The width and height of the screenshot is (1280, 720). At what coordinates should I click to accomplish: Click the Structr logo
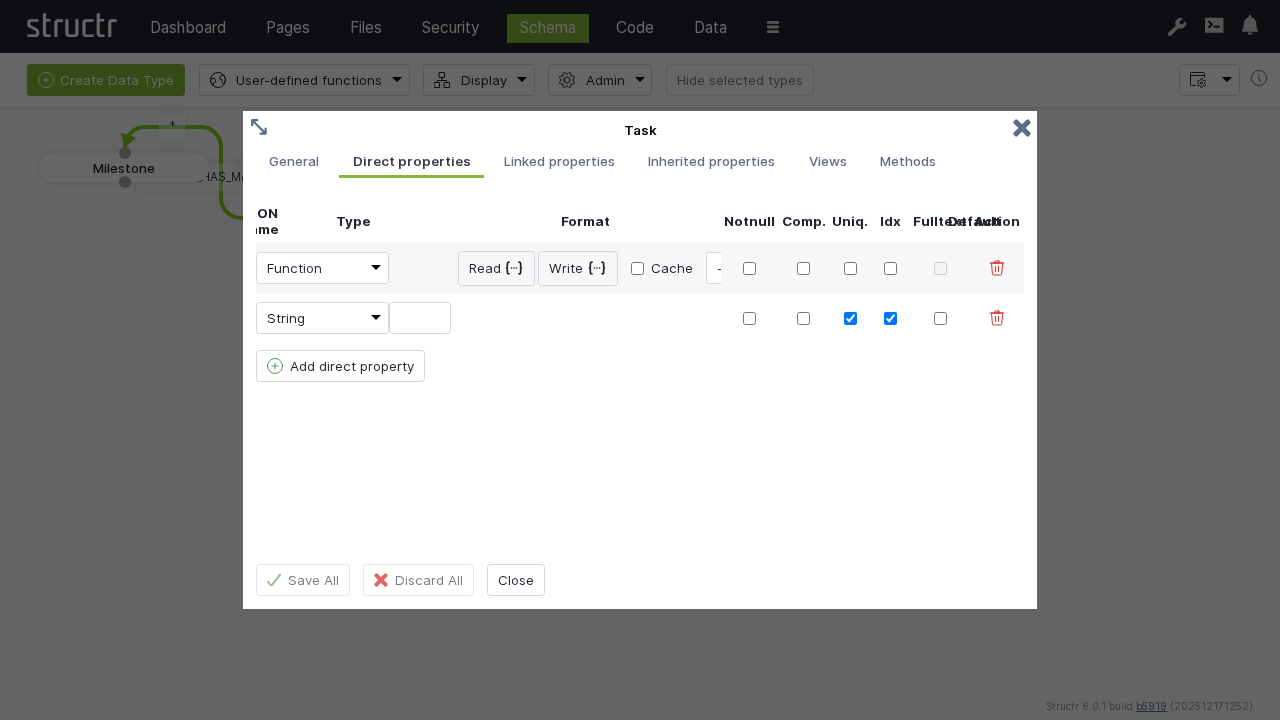[x=71, y=26]
